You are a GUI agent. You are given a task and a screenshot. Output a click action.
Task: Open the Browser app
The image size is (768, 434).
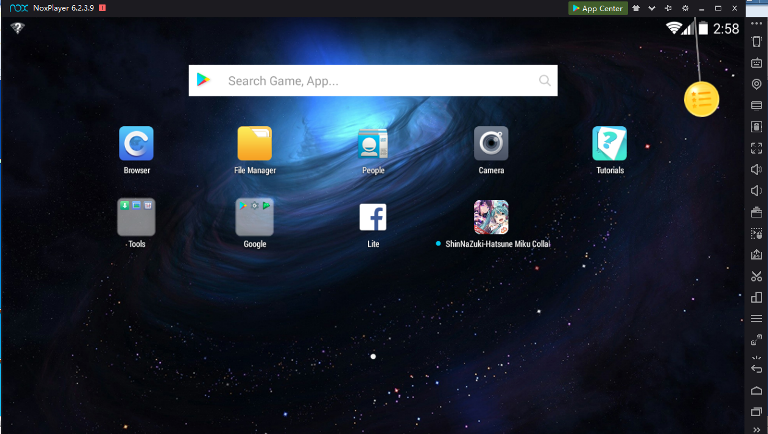click(136, 144)
